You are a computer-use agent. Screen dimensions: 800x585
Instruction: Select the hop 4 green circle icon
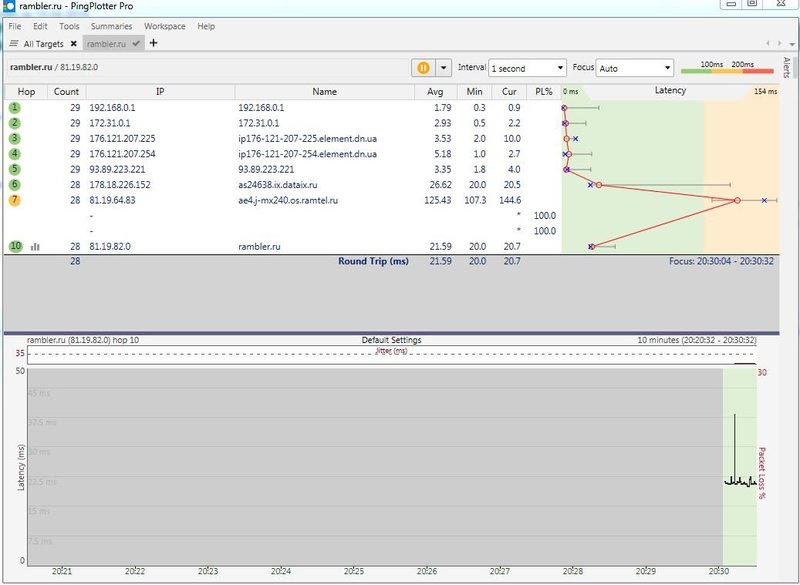click(14, 154)
